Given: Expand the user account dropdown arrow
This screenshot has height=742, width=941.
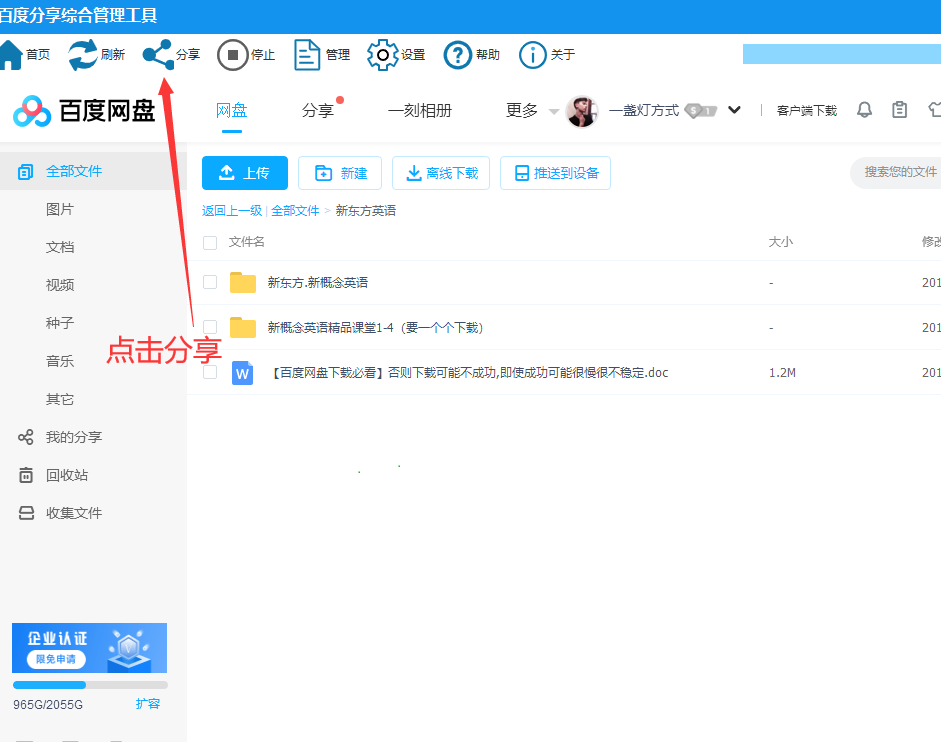Looking at the screenshot, I should pyautogui.click(x=735, y=110).
